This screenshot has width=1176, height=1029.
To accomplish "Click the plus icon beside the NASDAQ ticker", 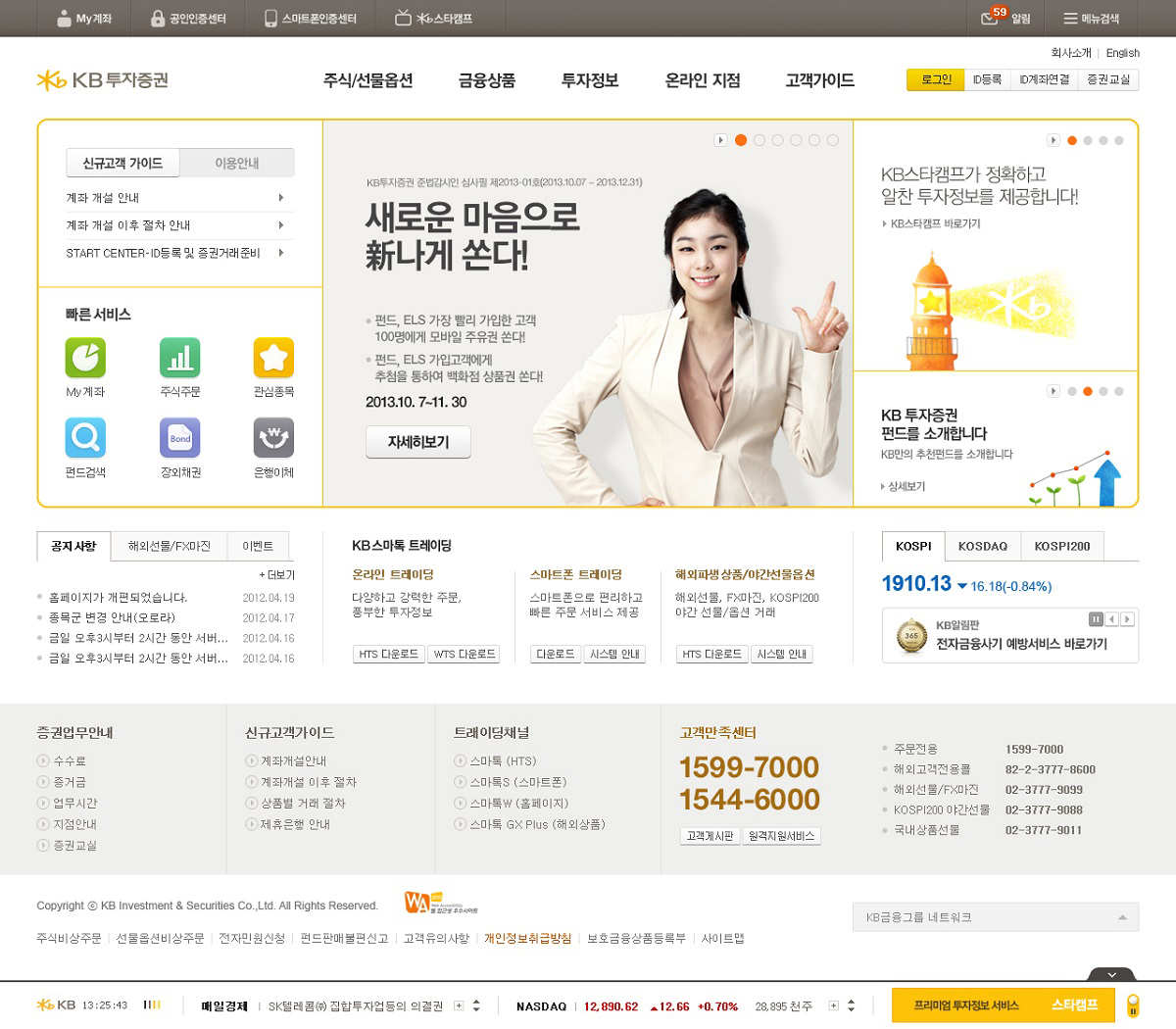I will tap(834, 1005).
